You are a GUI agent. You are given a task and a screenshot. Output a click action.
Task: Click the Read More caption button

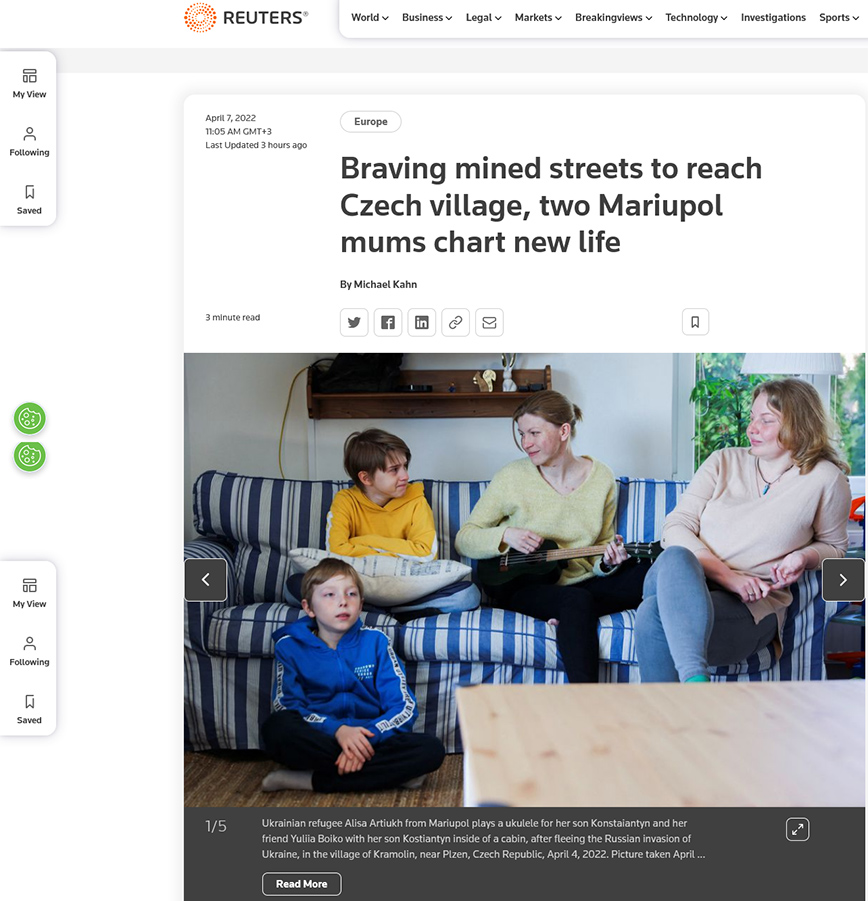(x=301, y=884)
